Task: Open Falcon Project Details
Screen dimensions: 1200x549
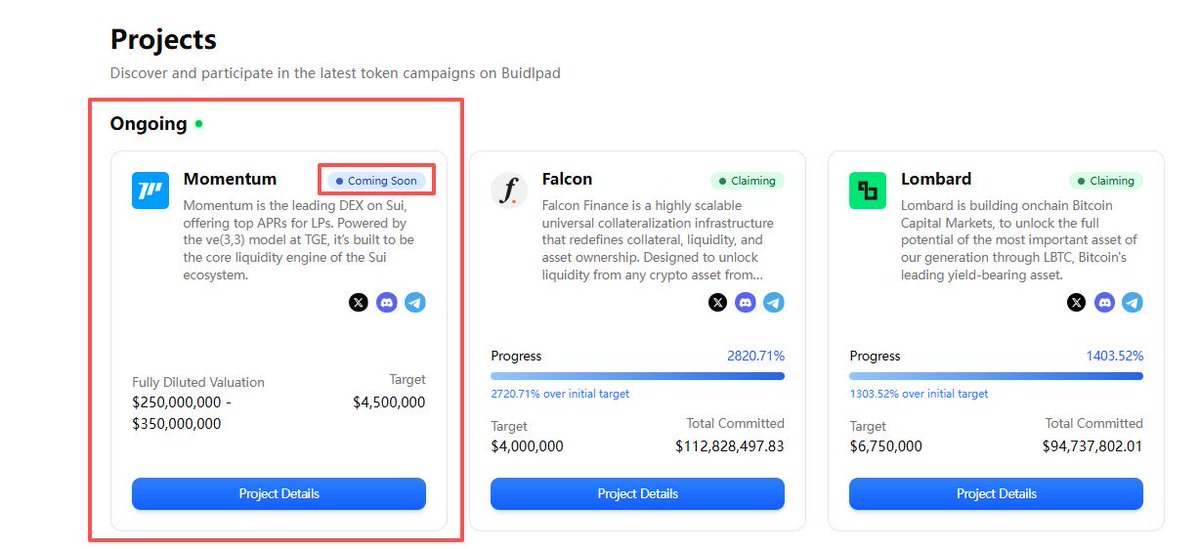Action: point(637,494)
